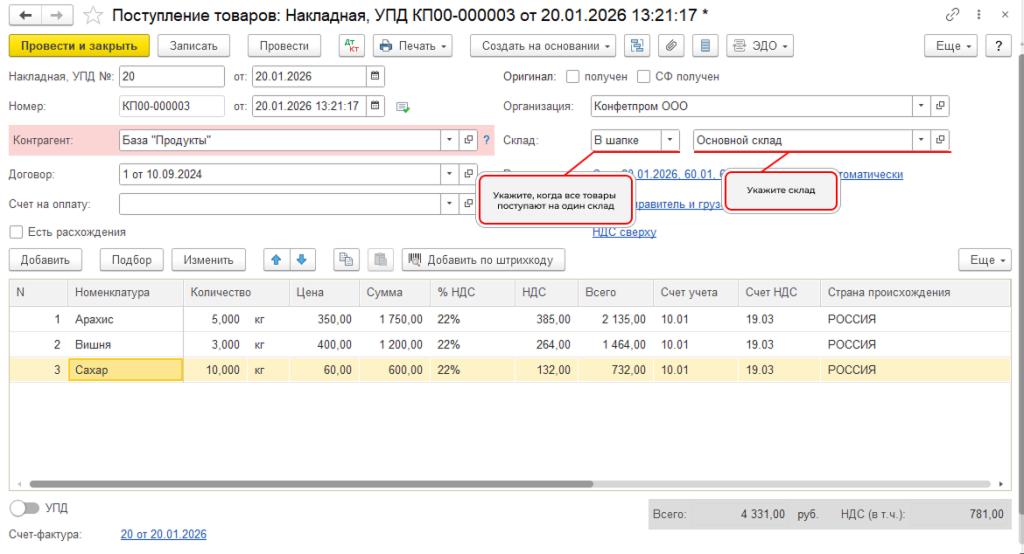Open the НДС сверху link
The height and width of the screenshot is (554, 1024).
click(x=624, y=232)
